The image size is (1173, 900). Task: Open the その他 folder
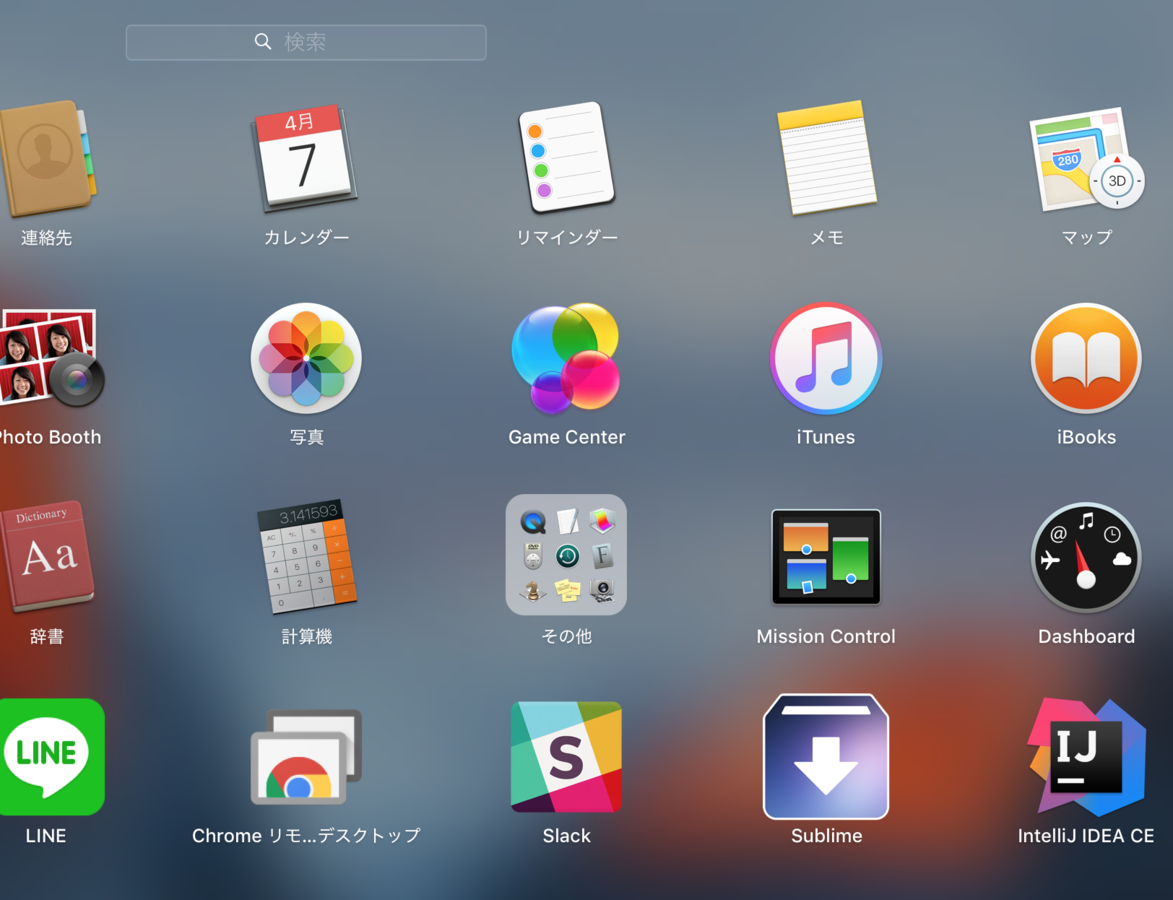566,554
